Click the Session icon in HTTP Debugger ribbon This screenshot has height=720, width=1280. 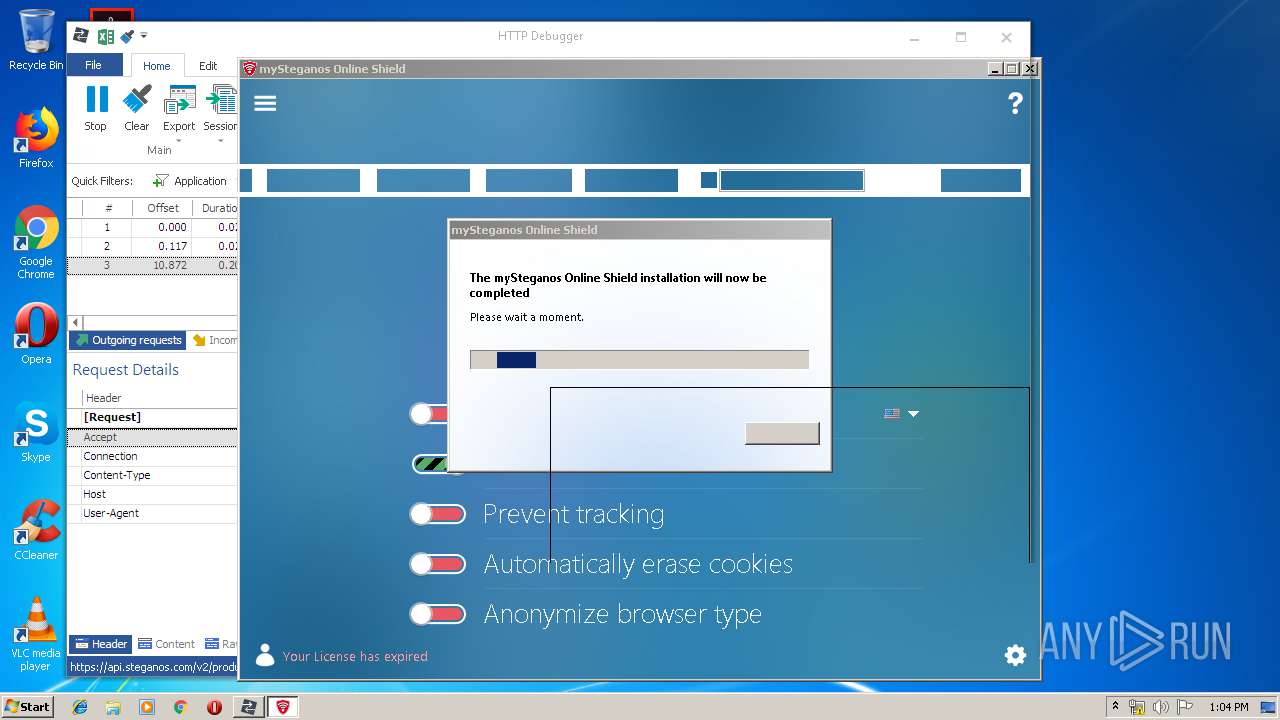coord(221,100)
